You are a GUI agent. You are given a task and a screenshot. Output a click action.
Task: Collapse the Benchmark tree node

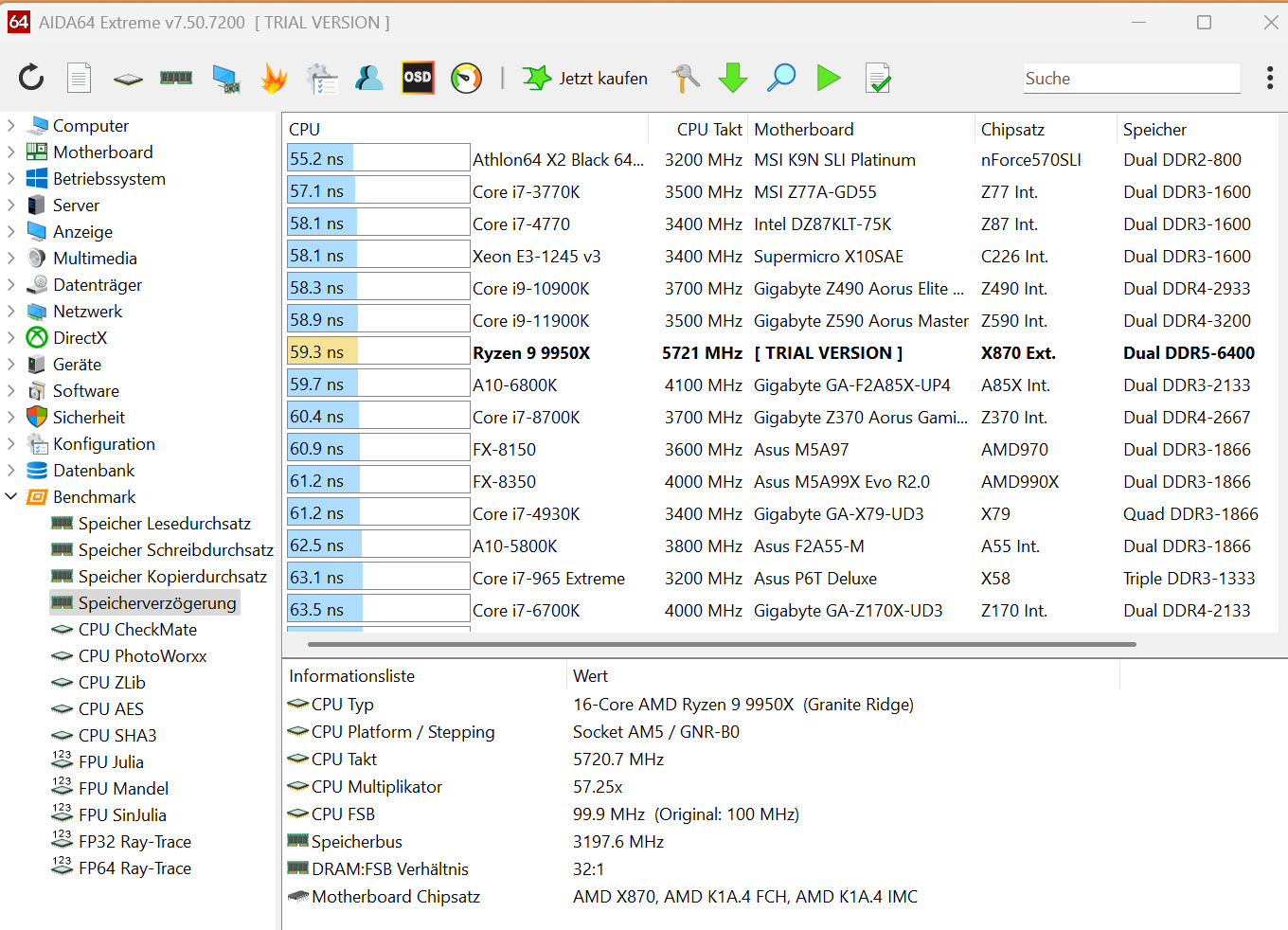11,496
